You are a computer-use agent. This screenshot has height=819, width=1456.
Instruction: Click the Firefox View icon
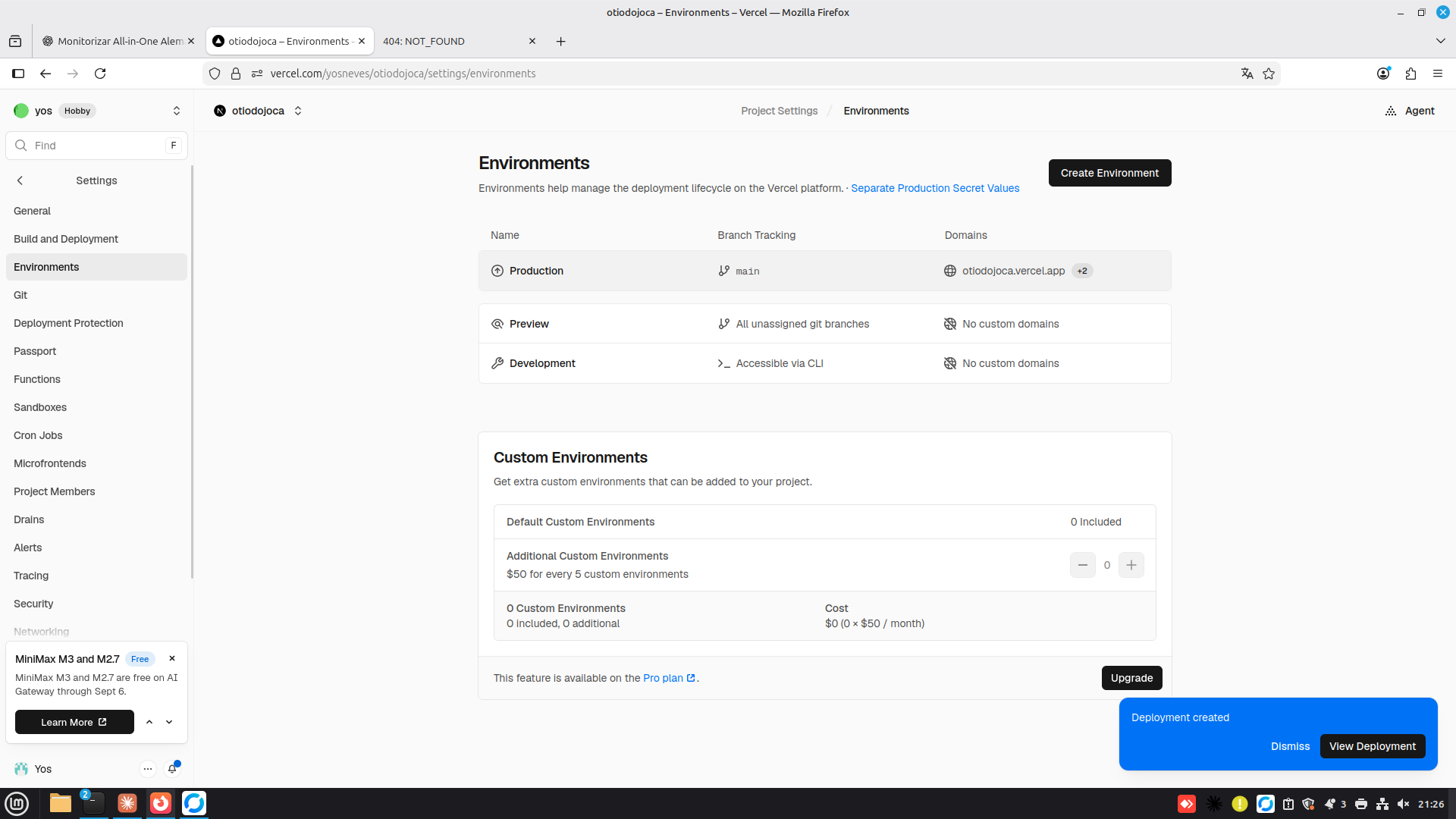click(x=15, y=41)
